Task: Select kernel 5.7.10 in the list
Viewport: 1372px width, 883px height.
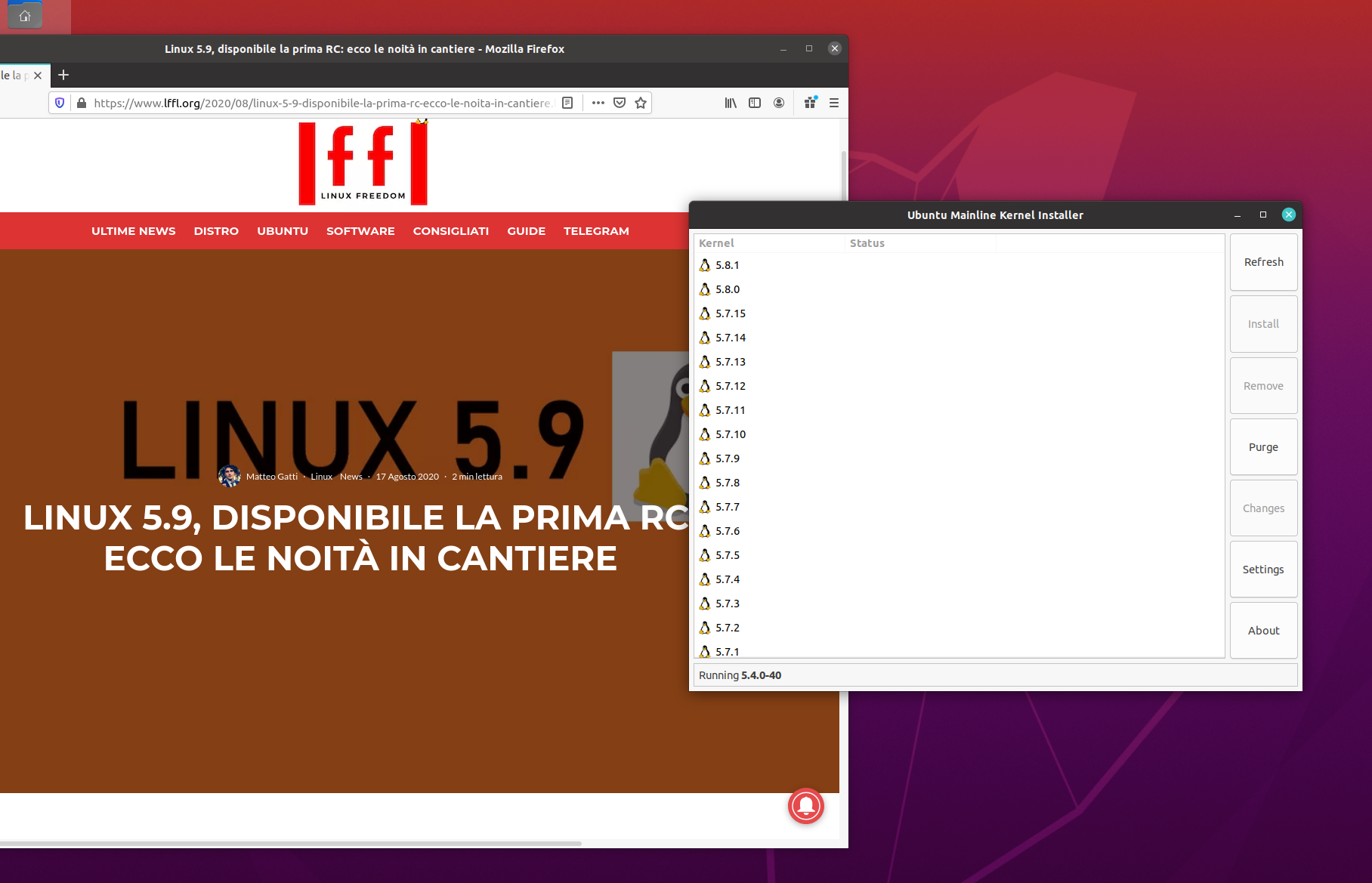Action: tap(959, 434)
